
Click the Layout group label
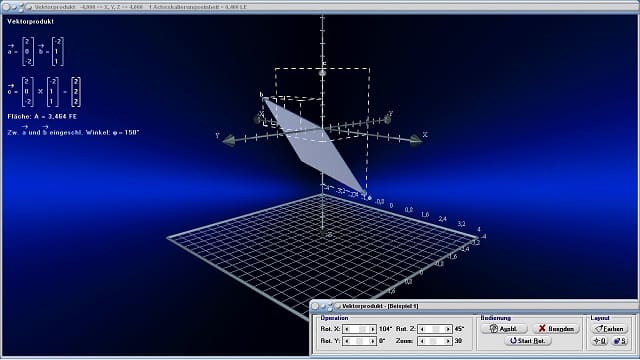600,318
